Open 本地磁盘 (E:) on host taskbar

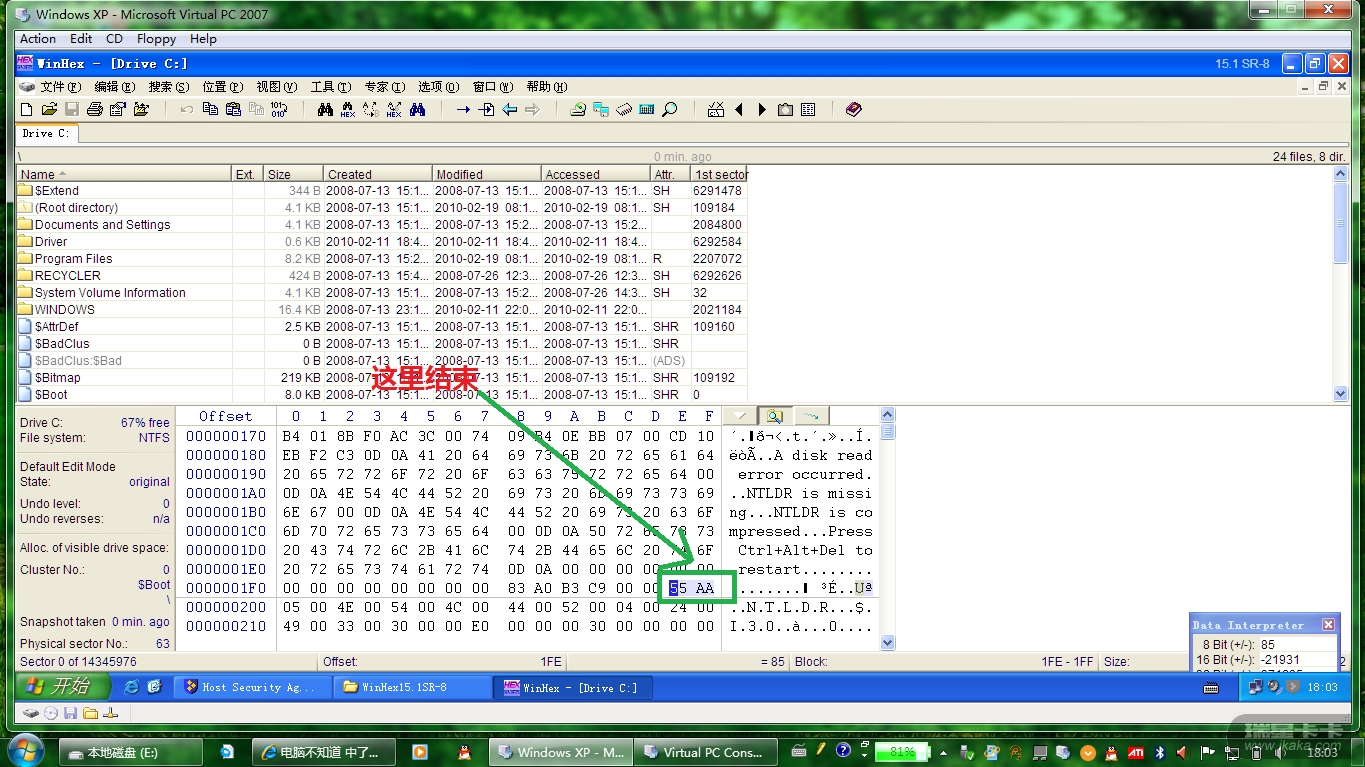click(130, 752)
